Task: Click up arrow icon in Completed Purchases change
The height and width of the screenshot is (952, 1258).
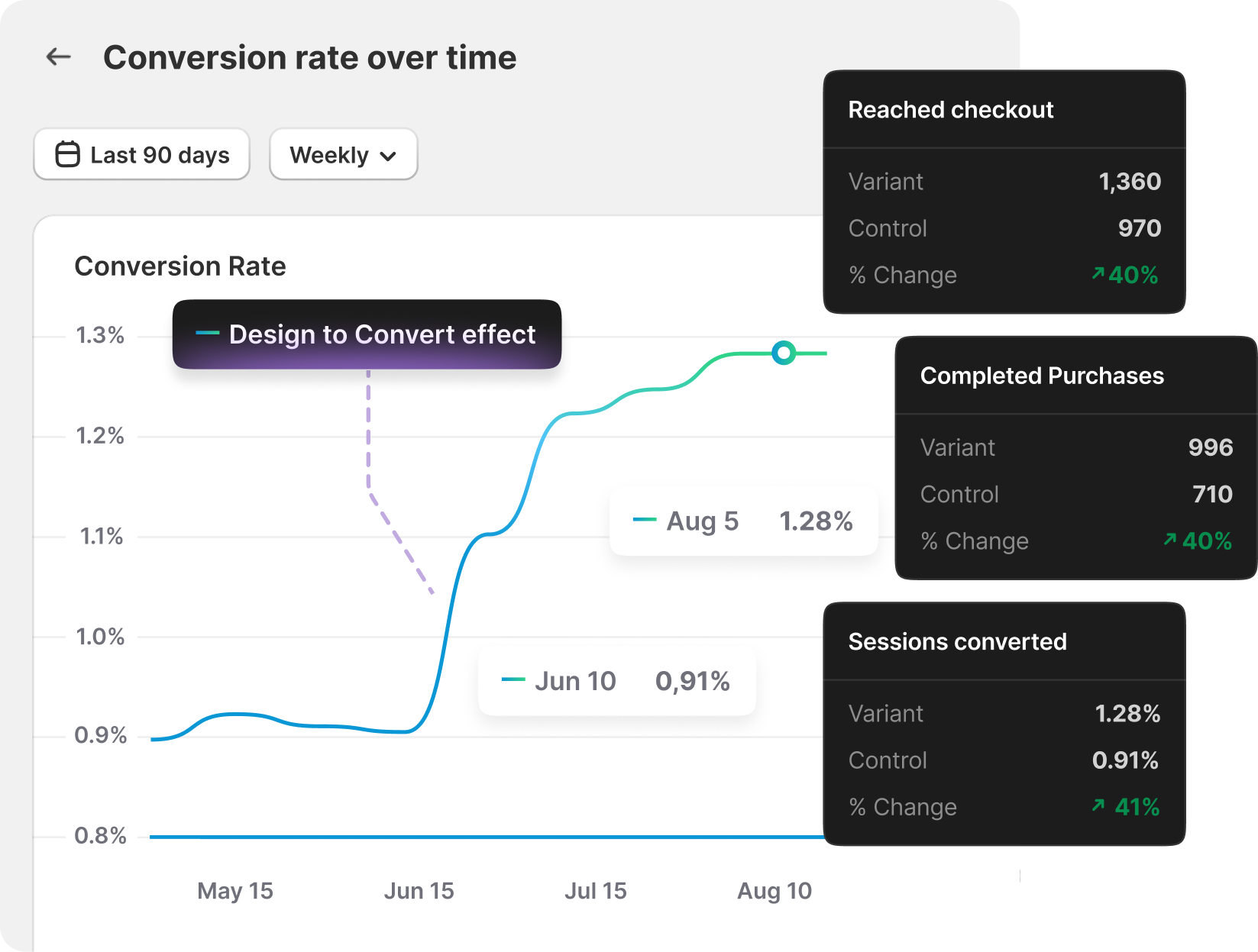Action: 1170,540
